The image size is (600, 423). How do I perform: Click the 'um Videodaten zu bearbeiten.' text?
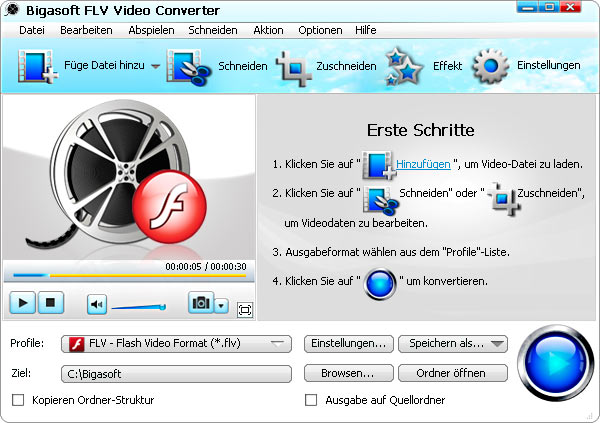click(x=356, y=223)
